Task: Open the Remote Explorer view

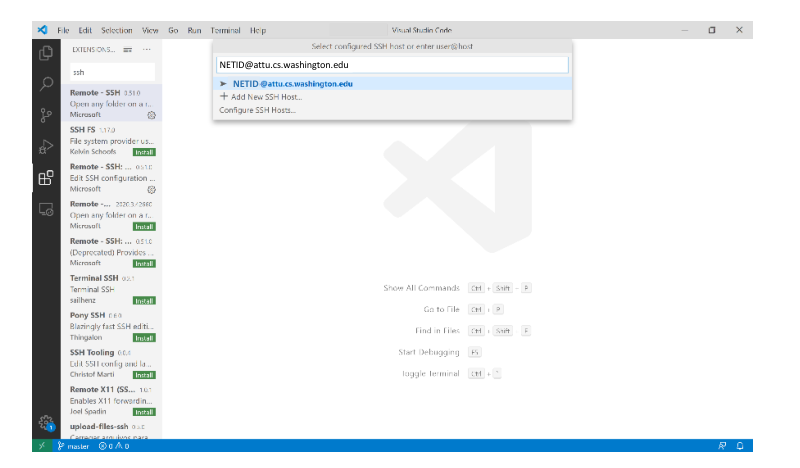Action: (x=46, y=209)
